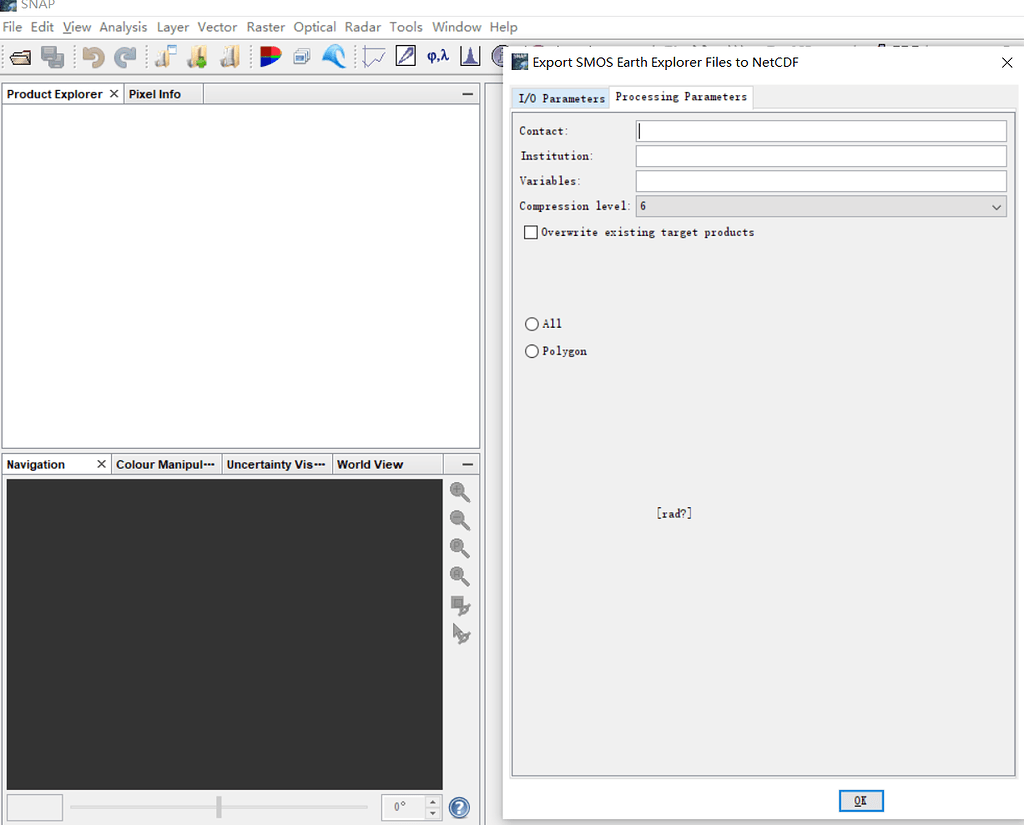Open the geo-coding φ,λ tool
Viewport: 1024px width, 825px height.
coord(437,57)
